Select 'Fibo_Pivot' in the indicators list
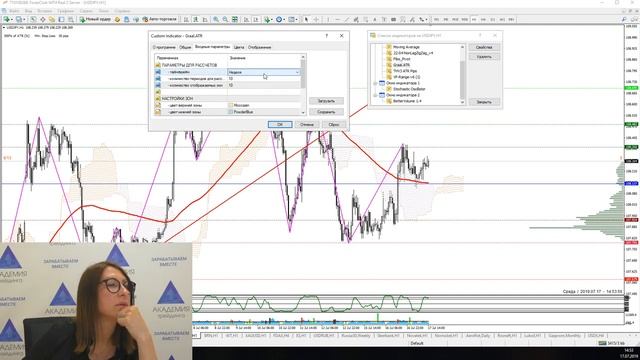This screenshot has height=360, width=640. pyautogui.click(x=402, y=59)
